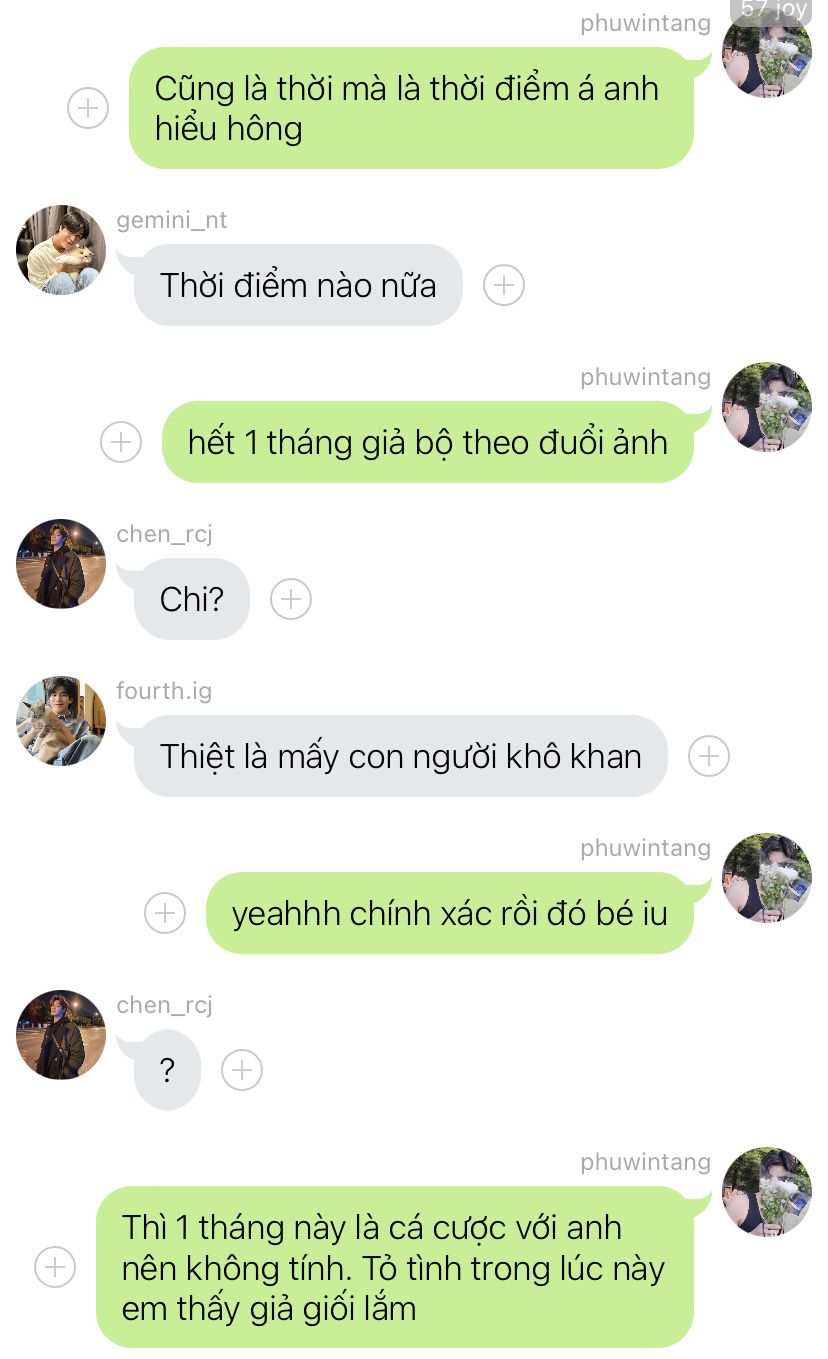Open phuwintang avatar beside "yeahhh" message

pos(767,878)
